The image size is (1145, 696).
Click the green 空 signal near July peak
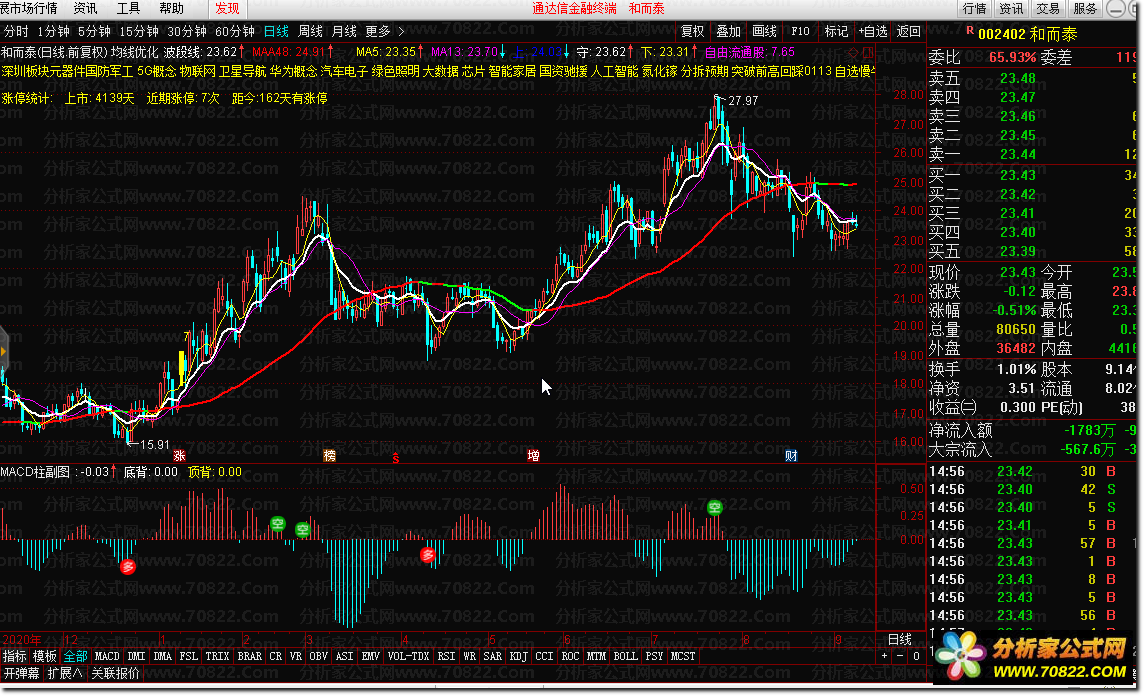[x=715, y=507]
